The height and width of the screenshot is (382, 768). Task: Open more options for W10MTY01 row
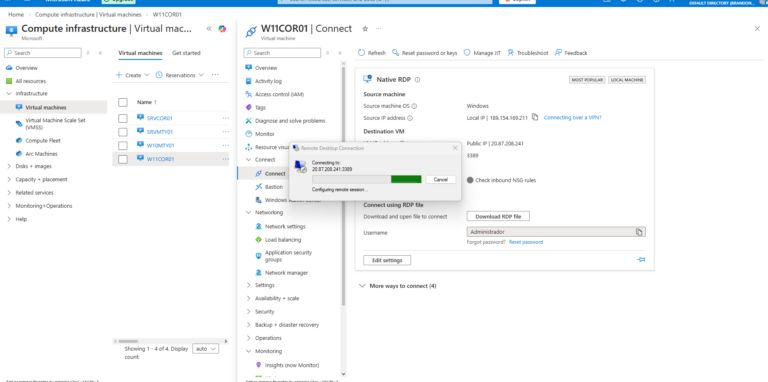(x=225, y=145)
